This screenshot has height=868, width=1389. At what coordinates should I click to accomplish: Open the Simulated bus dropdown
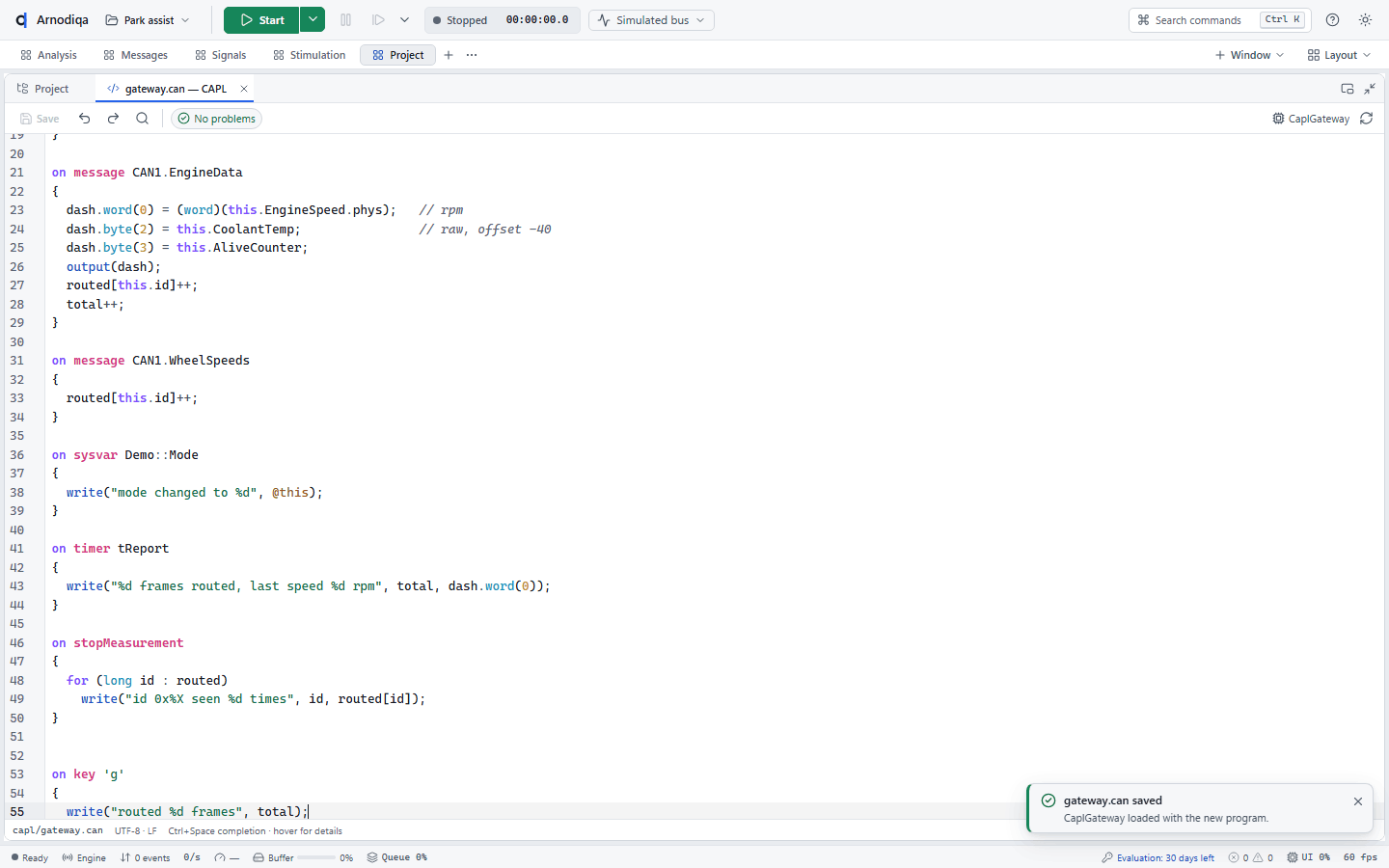[x=651, y=20]
